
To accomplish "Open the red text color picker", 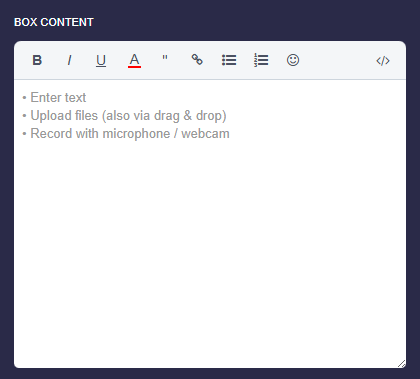I will pyautogui.click(x=134, y=60).
